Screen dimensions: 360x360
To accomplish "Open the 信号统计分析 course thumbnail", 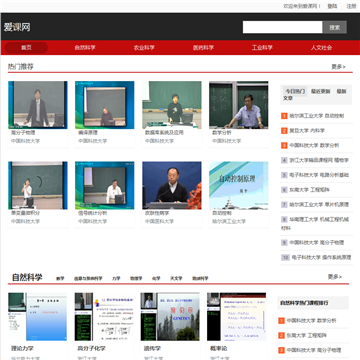I will pos(105,185).
